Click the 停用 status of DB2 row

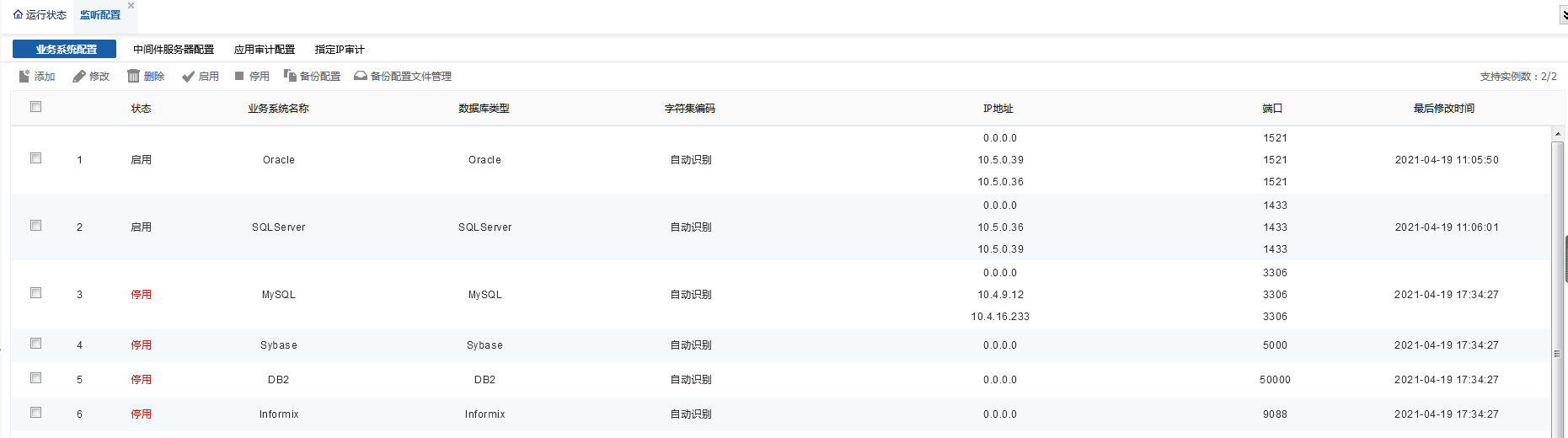click(x=141, y=380)
